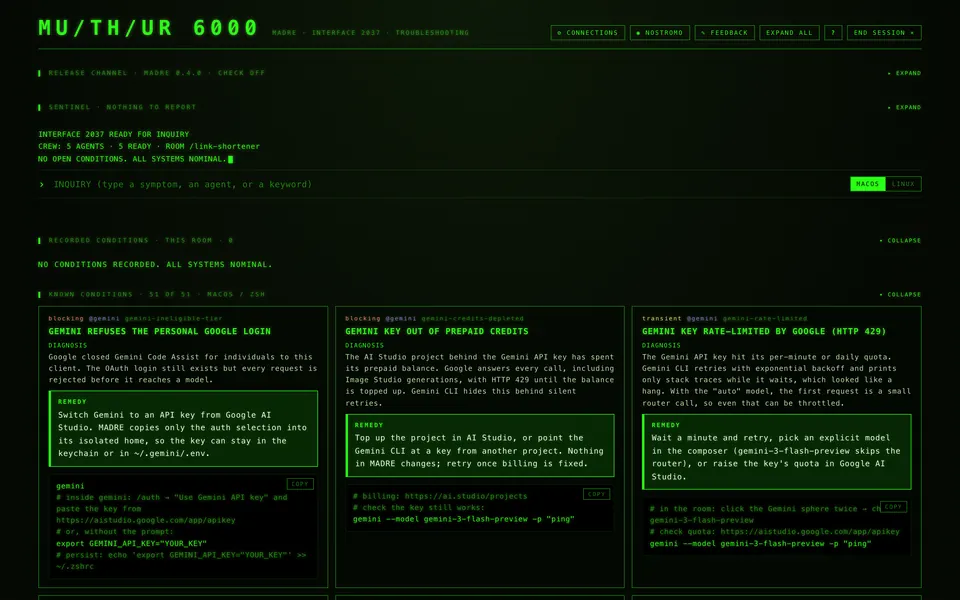Click the 'No conditions recorded' status line
Image resolution: width=960 pixels, height=600 pixels.
coord(155,264)
